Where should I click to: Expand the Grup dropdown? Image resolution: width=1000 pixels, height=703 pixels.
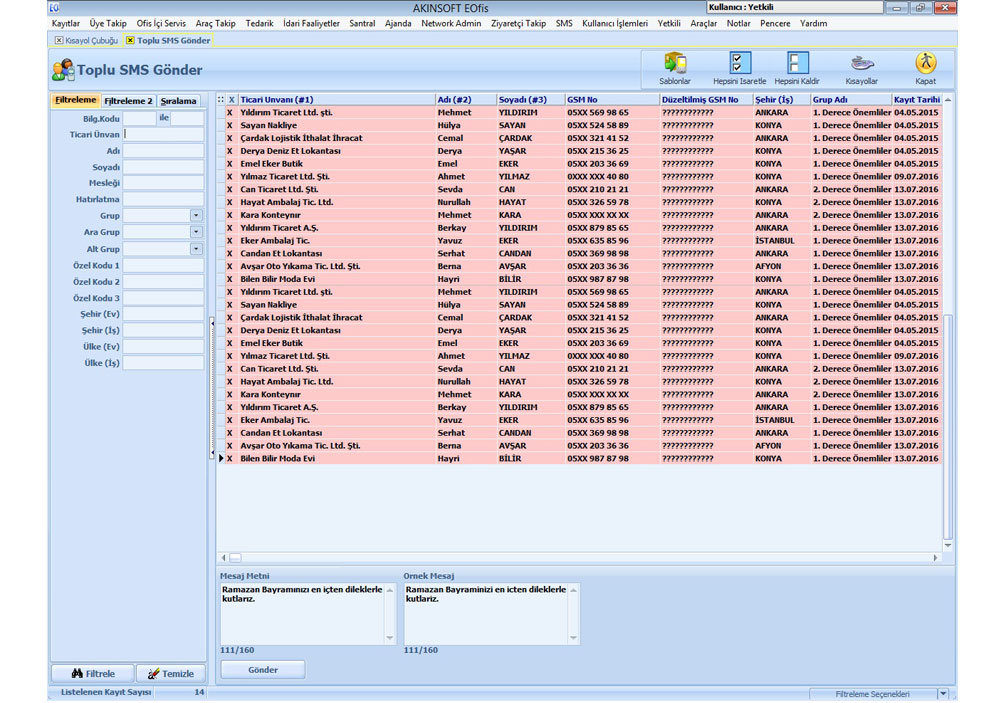coord(196,216)
